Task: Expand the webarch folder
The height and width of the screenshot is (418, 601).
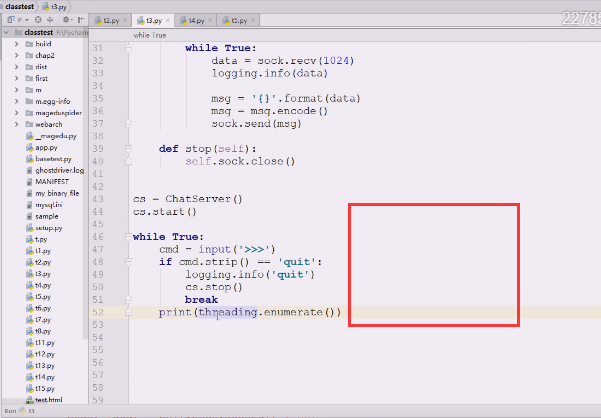Action: coord(16,125)
